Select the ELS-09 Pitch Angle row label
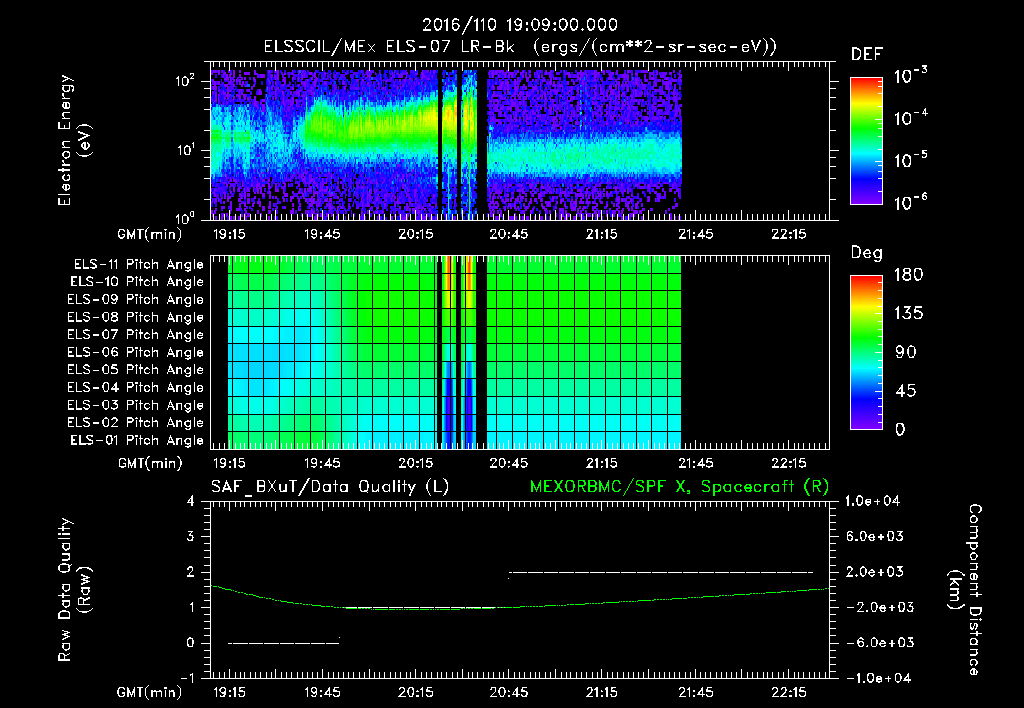Image resolution: width=1024 pixels, height=708 pixels. pyautogui.click(x=136, y=300)
